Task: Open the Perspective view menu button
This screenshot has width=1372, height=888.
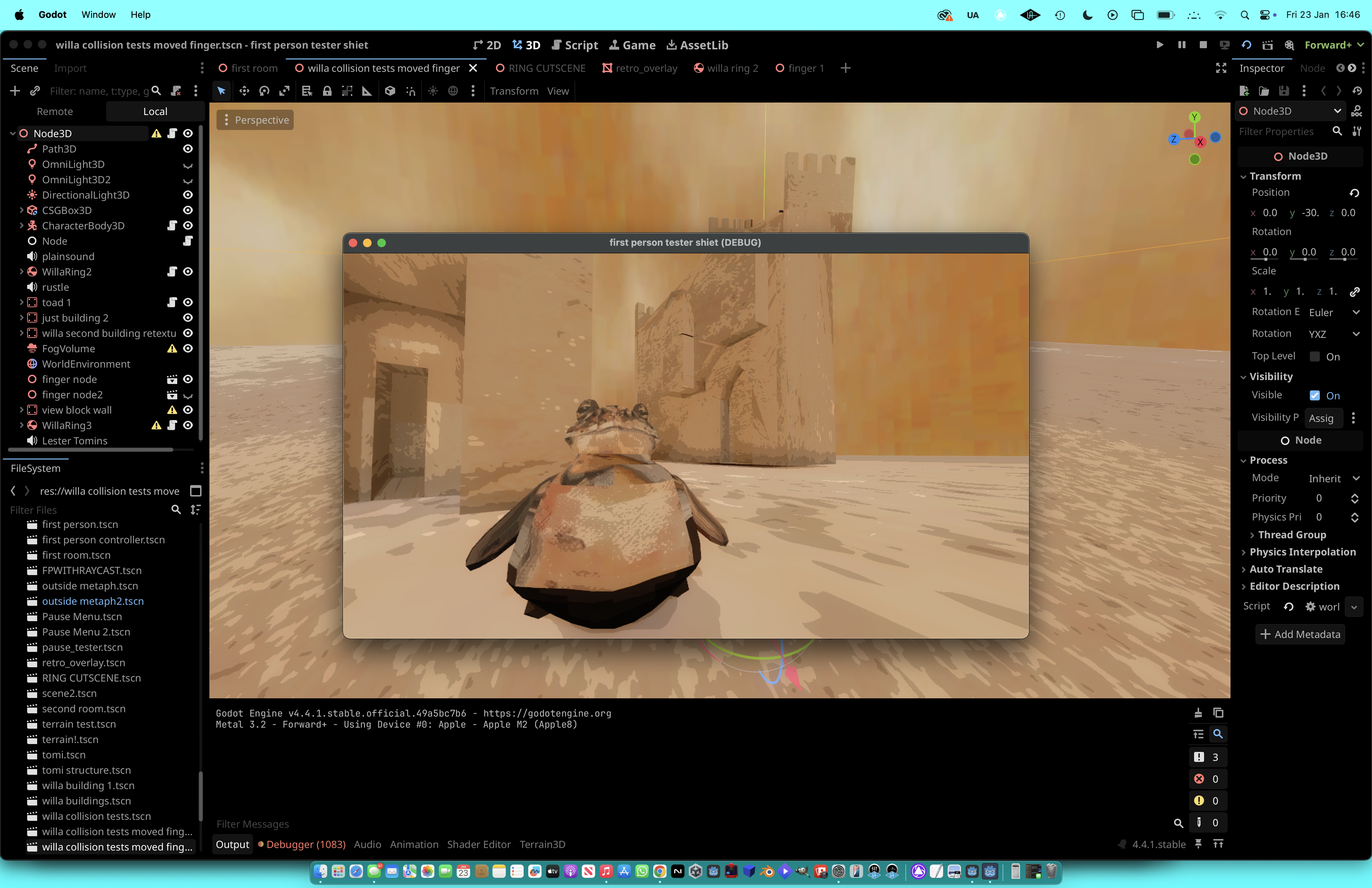Action: pos(255,120)
